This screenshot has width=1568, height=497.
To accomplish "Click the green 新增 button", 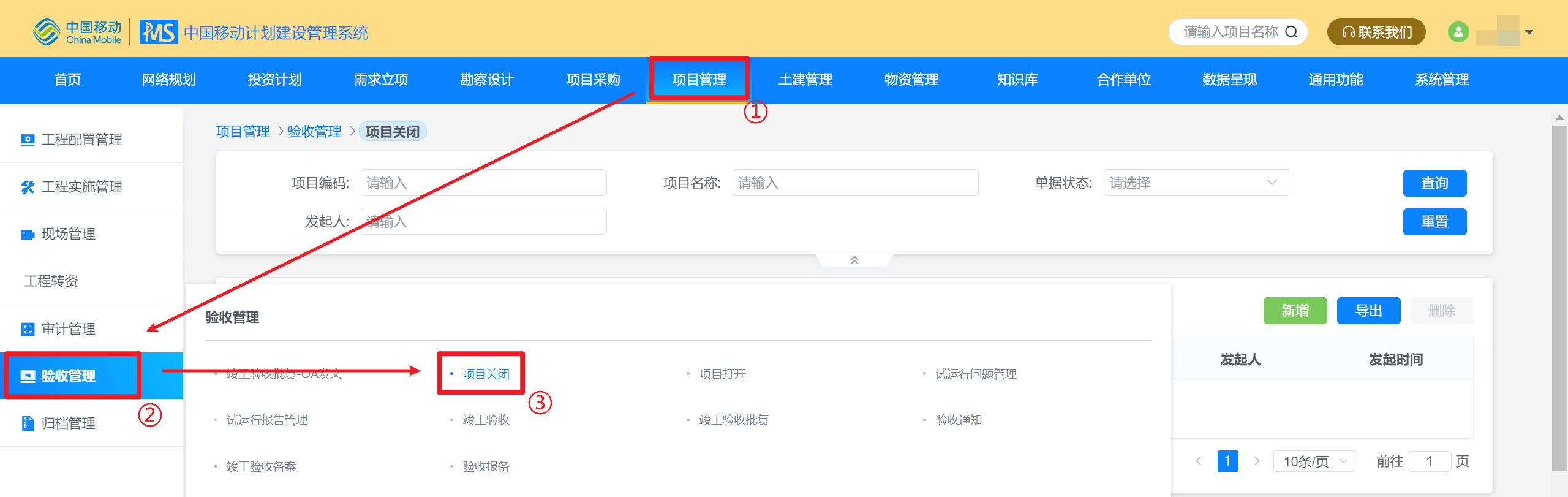I will tap(1295, 311).
